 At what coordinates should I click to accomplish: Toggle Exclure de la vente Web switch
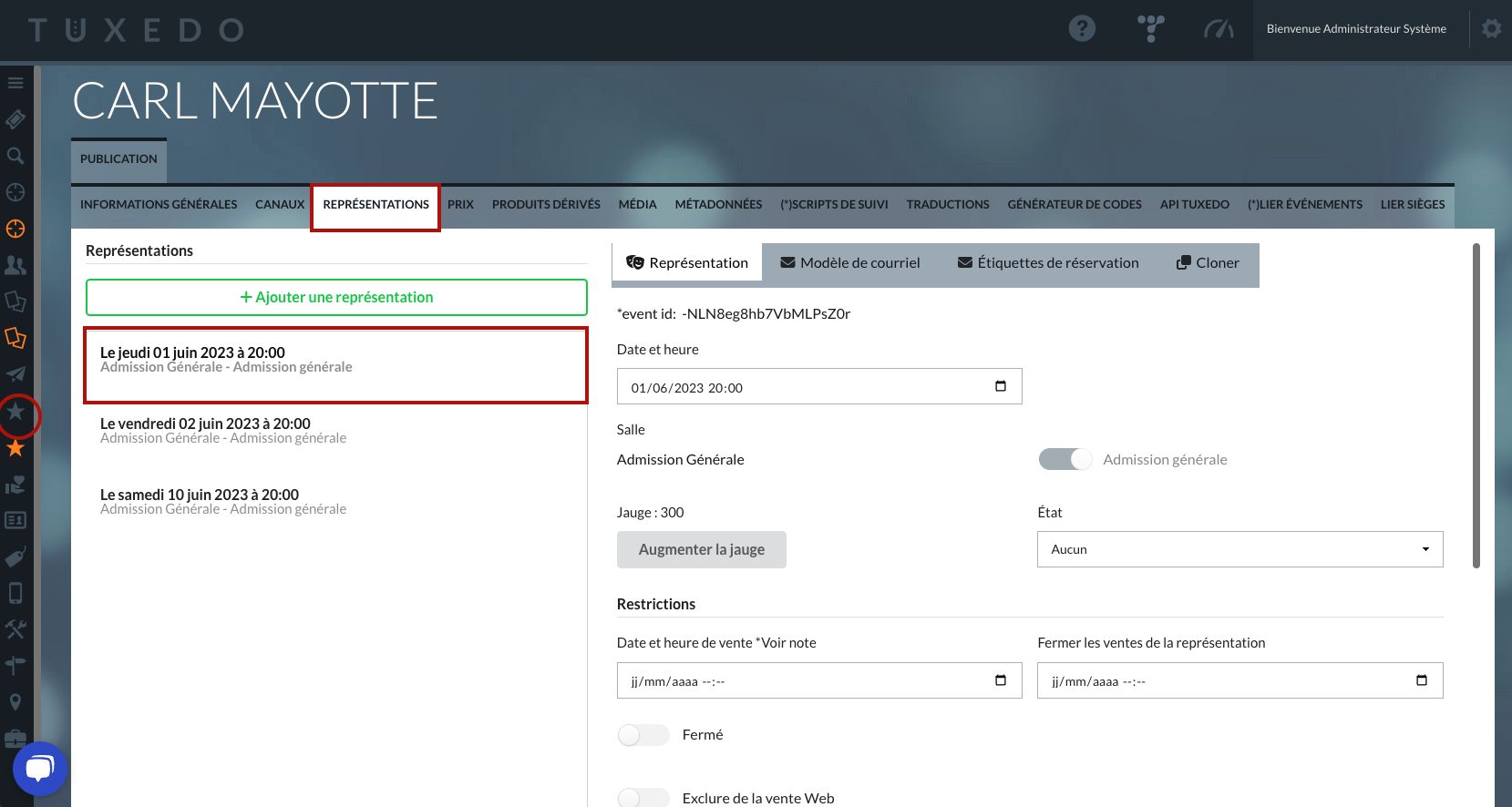click(643, 798)
